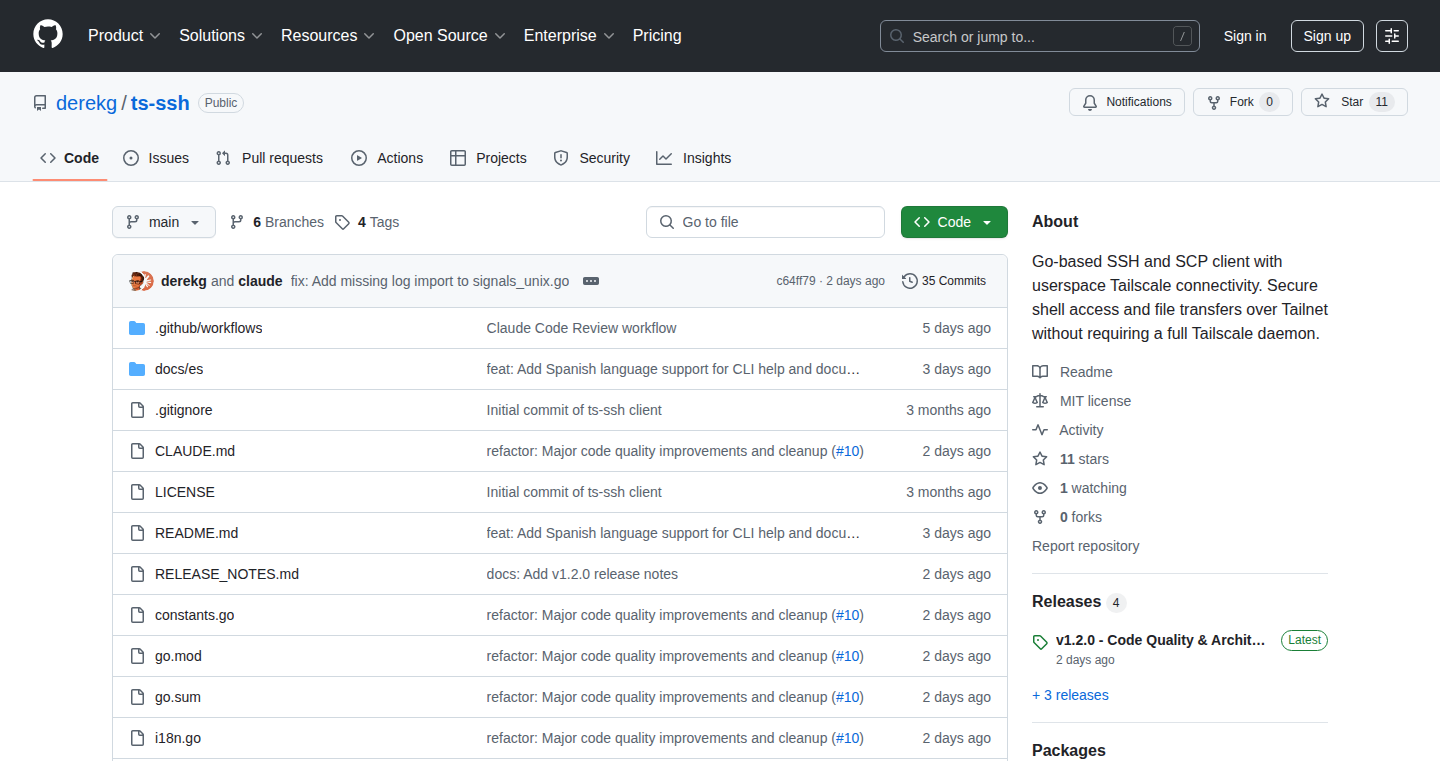This screenshot has width=1440, height=761.
Task: Open the Pricing link in header
Action: coord(657,36)
